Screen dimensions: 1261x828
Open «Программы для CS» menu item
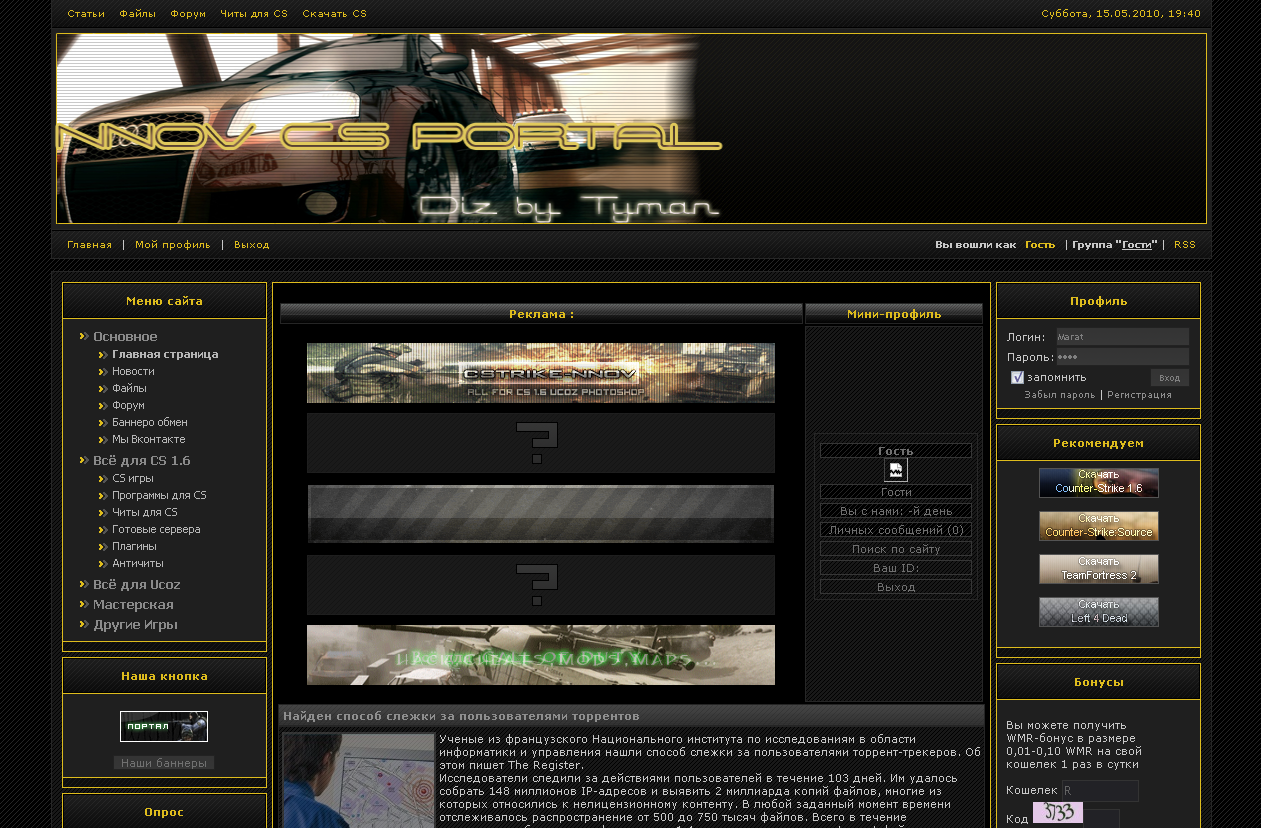tap(159, 496)
